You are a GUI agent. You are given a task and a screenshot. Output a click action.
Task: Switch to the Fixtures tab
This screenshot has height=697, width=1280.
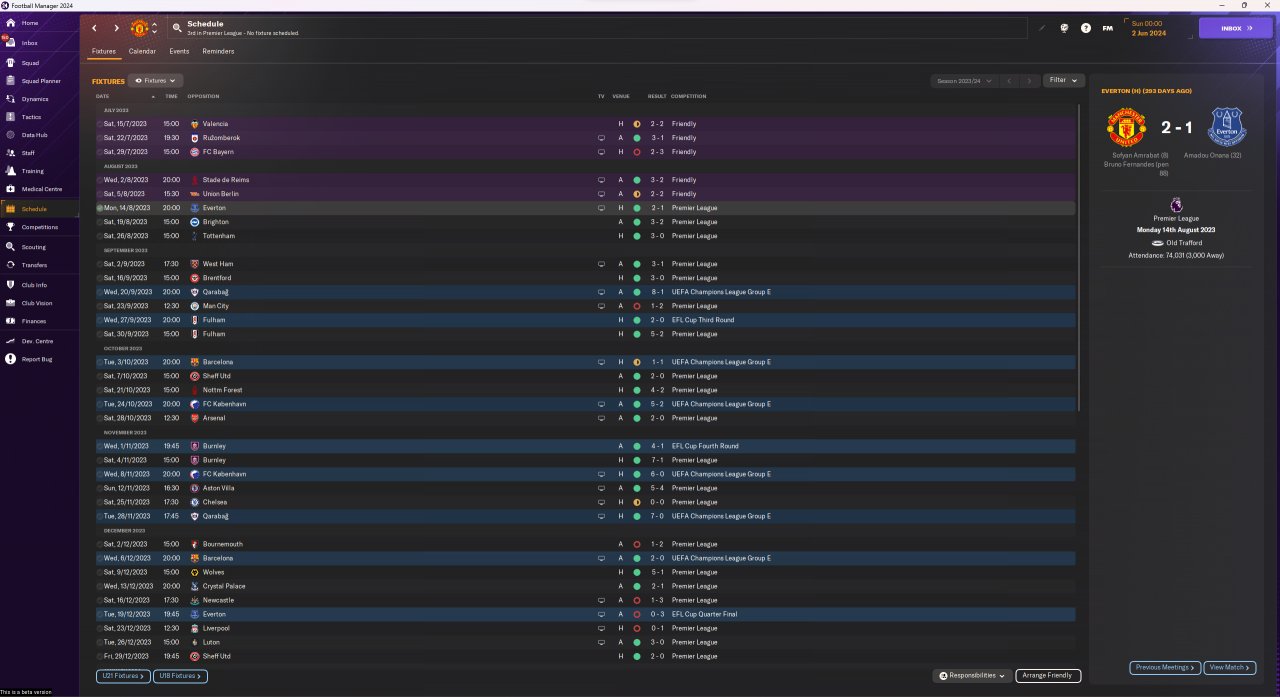[104, 51]
